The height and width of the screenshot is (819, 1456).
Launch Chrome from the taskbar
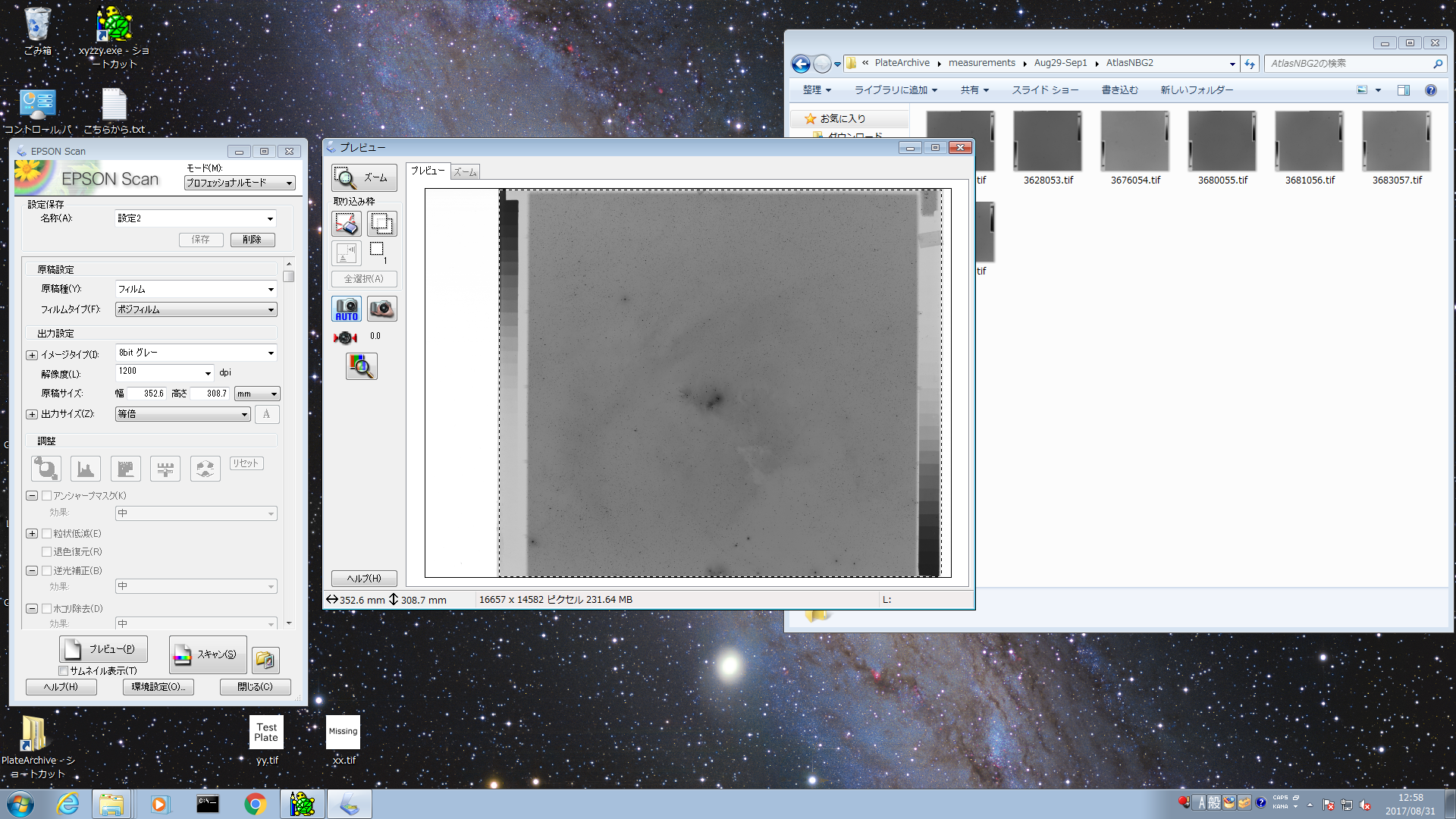point(256,804)
